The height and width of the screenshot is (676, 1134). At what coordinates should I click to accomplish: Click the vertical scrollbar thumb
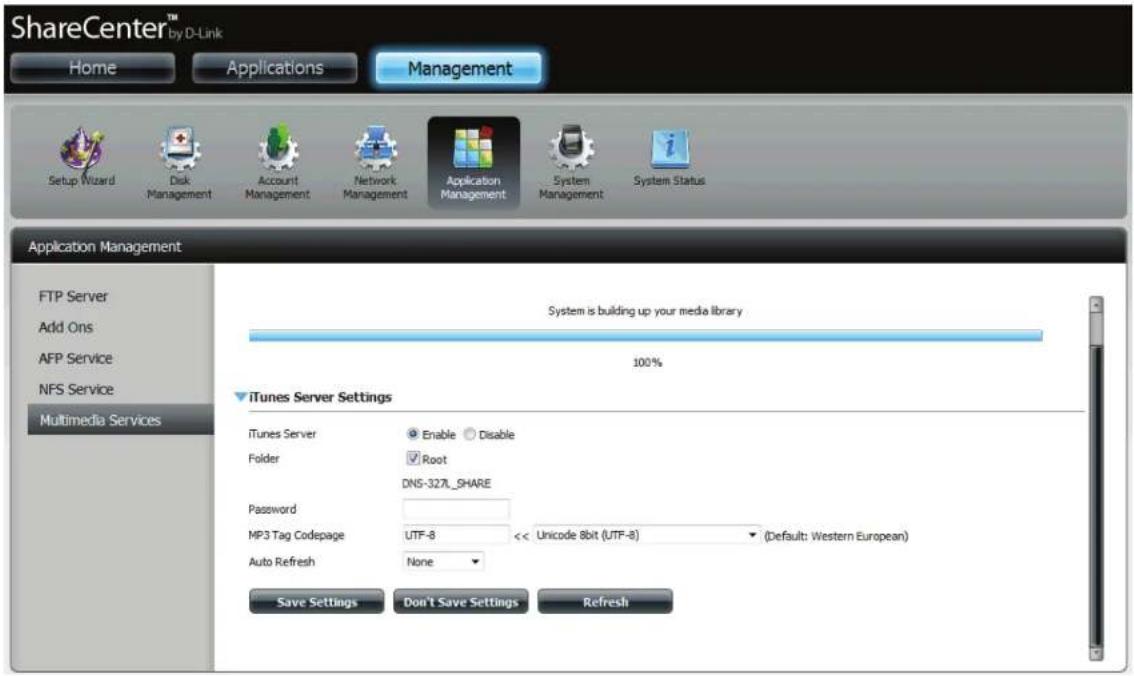click(1096, 330)
